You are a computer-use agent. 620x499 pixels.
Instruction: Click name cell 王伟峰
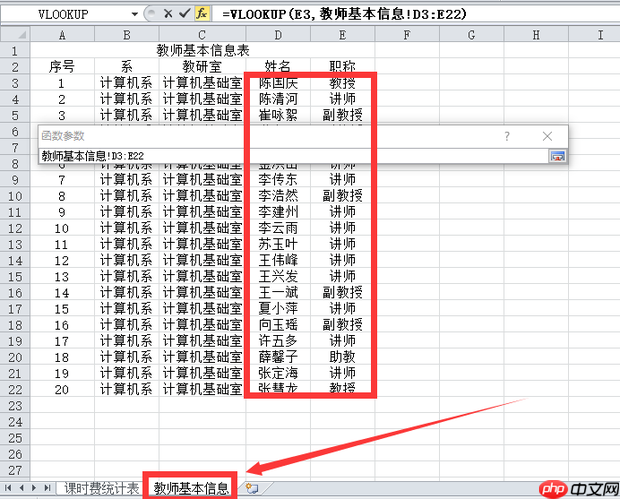pos(278,260)
